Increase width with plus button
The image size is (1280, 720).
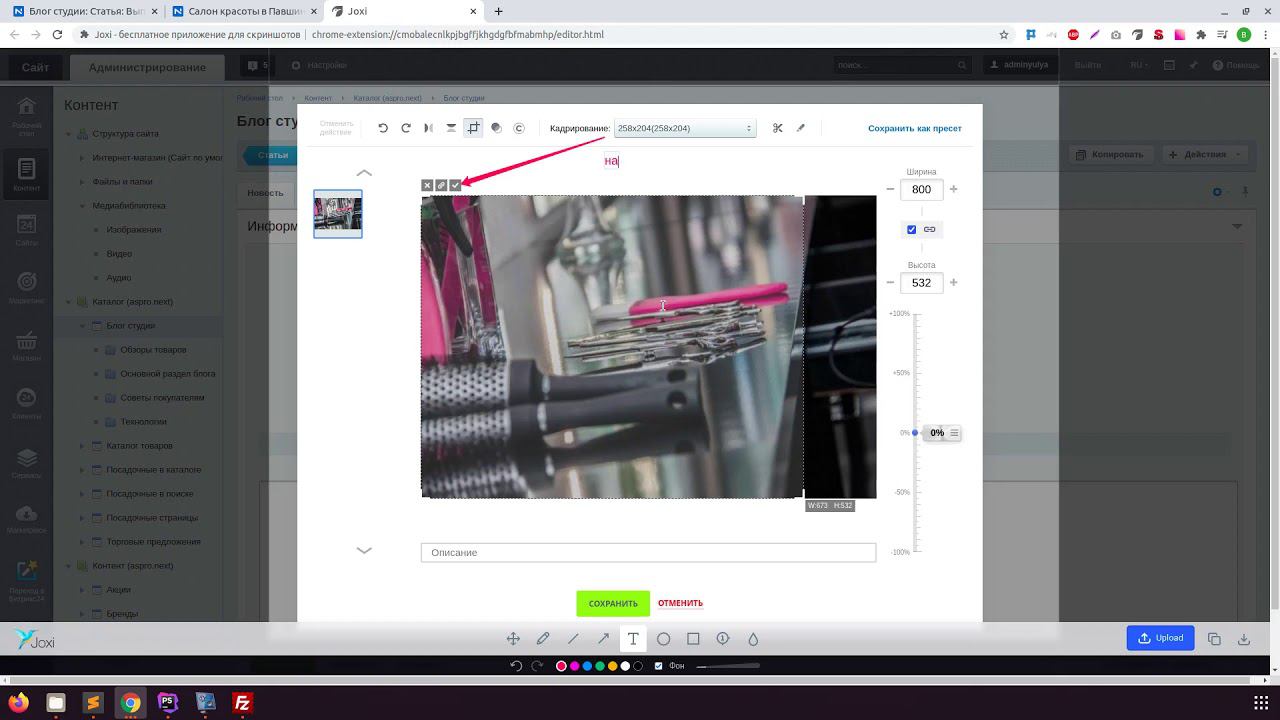953,189
